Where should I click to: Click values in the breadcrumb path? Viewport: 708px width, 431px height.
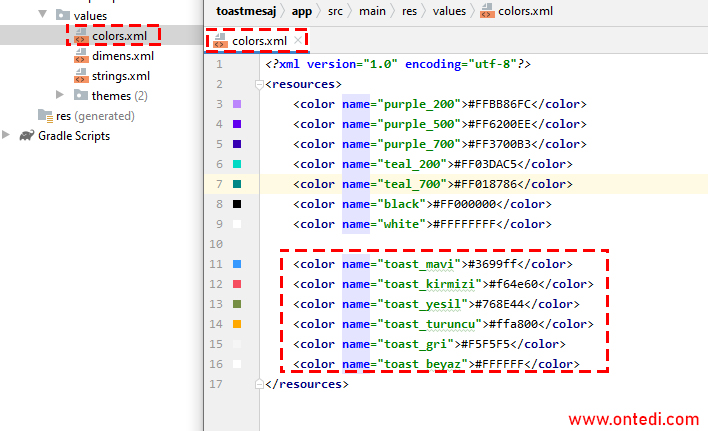pyautogui.click(x=449, y=11)
